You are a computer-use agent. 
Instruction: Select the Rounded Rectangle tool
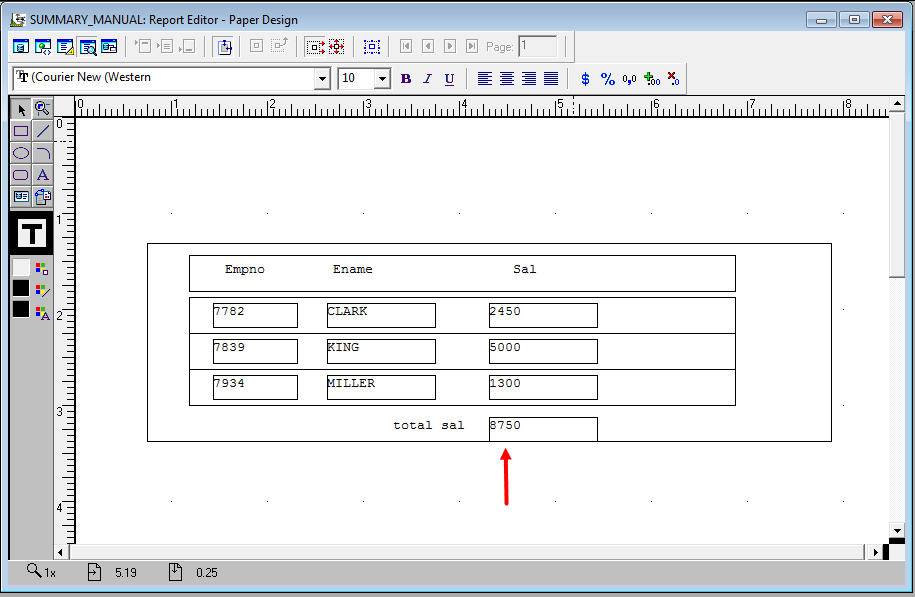click(21, 175)
